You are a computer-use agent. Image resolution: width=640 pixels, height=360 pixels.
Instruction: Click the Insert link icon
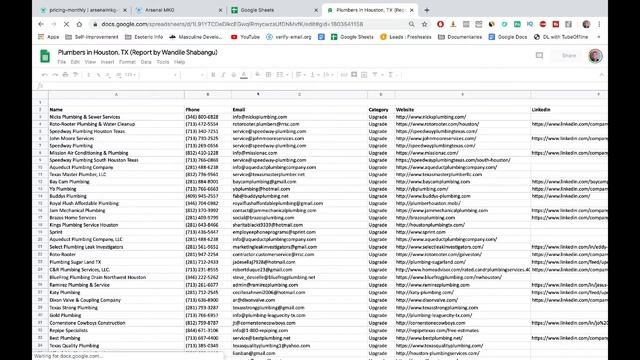(344, 75)
